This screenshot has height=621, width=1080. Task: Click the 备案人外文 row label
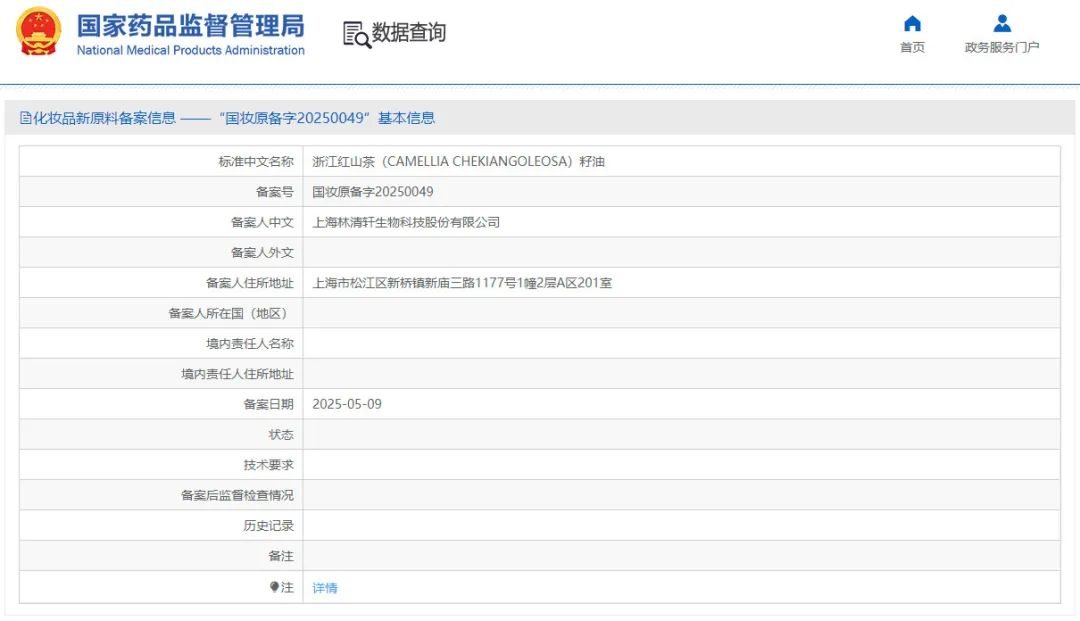(262, 252)
